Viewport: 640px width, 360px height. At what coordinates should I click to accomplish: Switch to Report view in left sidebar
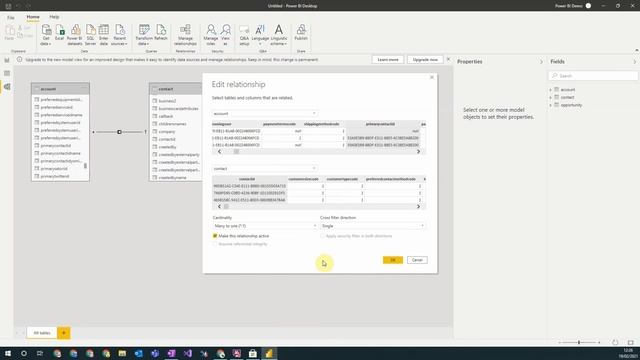pos(7,60)
